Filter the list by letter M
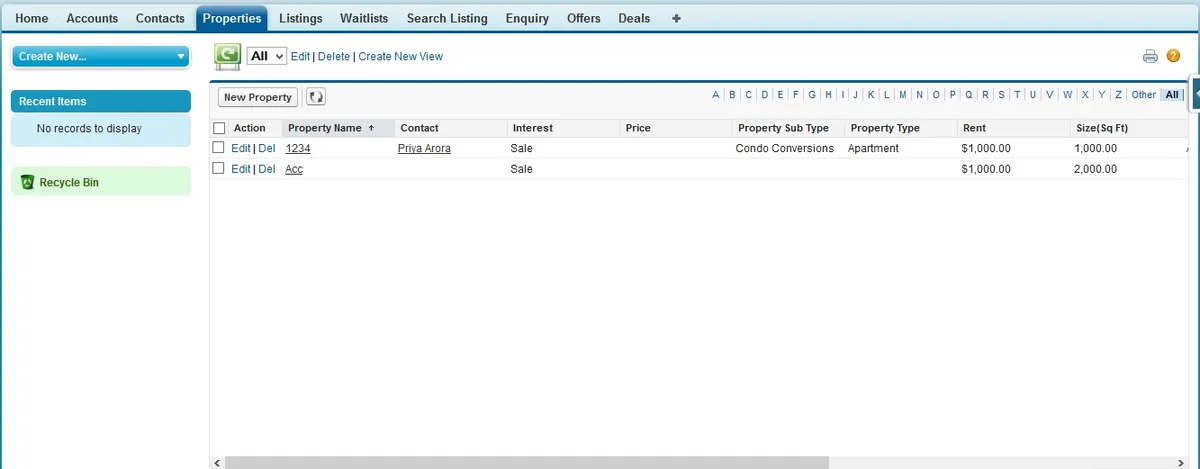Image resolution: width=1200 pixels, height=469 pixels. tap(903, 95)
